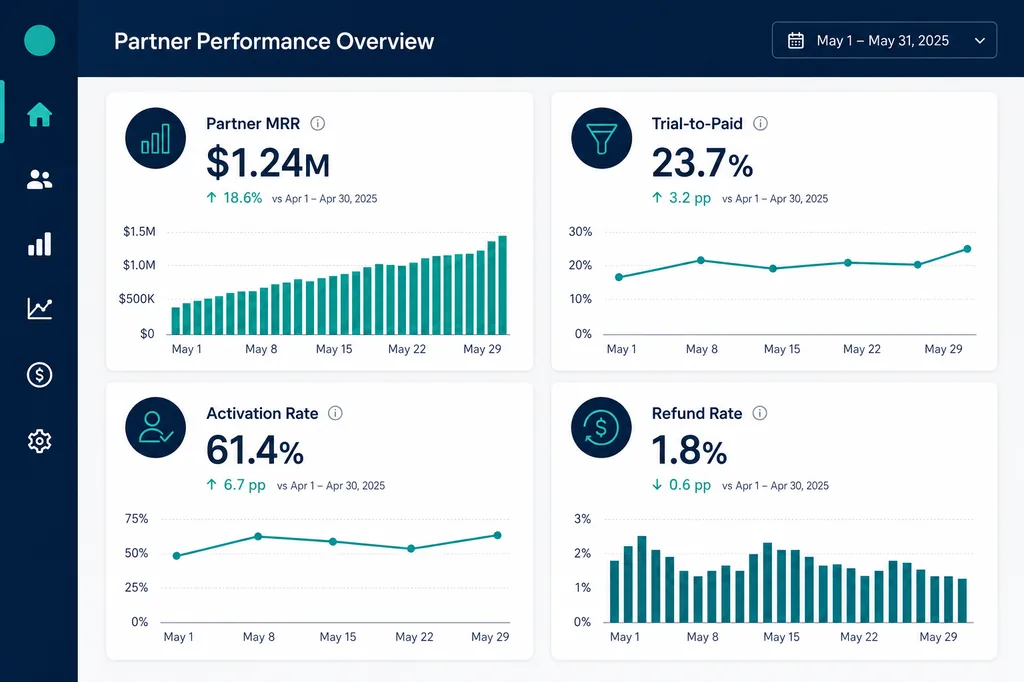This screenshot has height=682, width=1024.
Task: Click the first data point on Activation Rate line
Action: pyautogui.click(x=176, y=556)
